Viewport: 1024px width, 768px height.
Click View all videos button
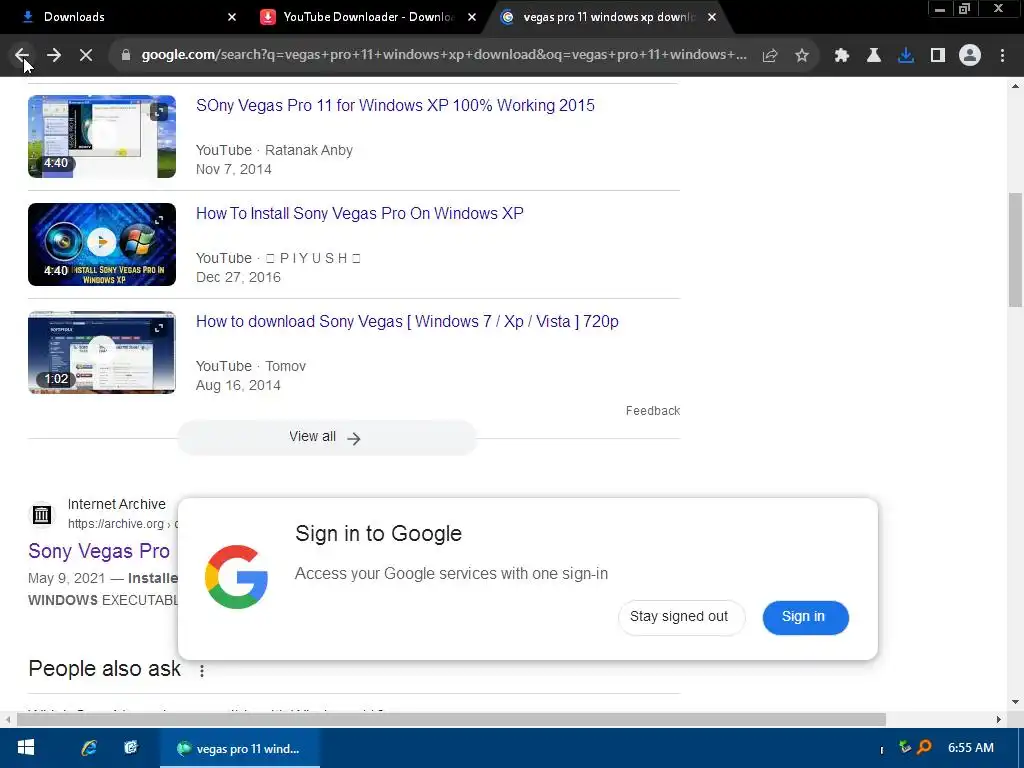point(327,438)
